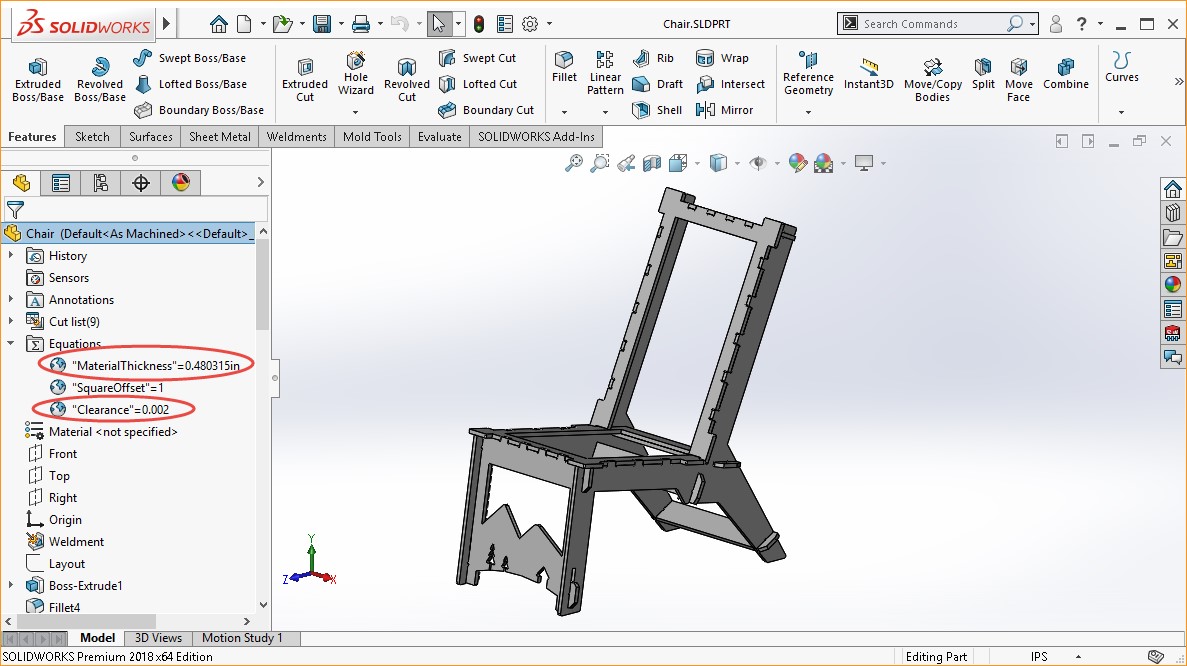
Task: Open Edit Appearance color icon
Action: tap(798, 163)
